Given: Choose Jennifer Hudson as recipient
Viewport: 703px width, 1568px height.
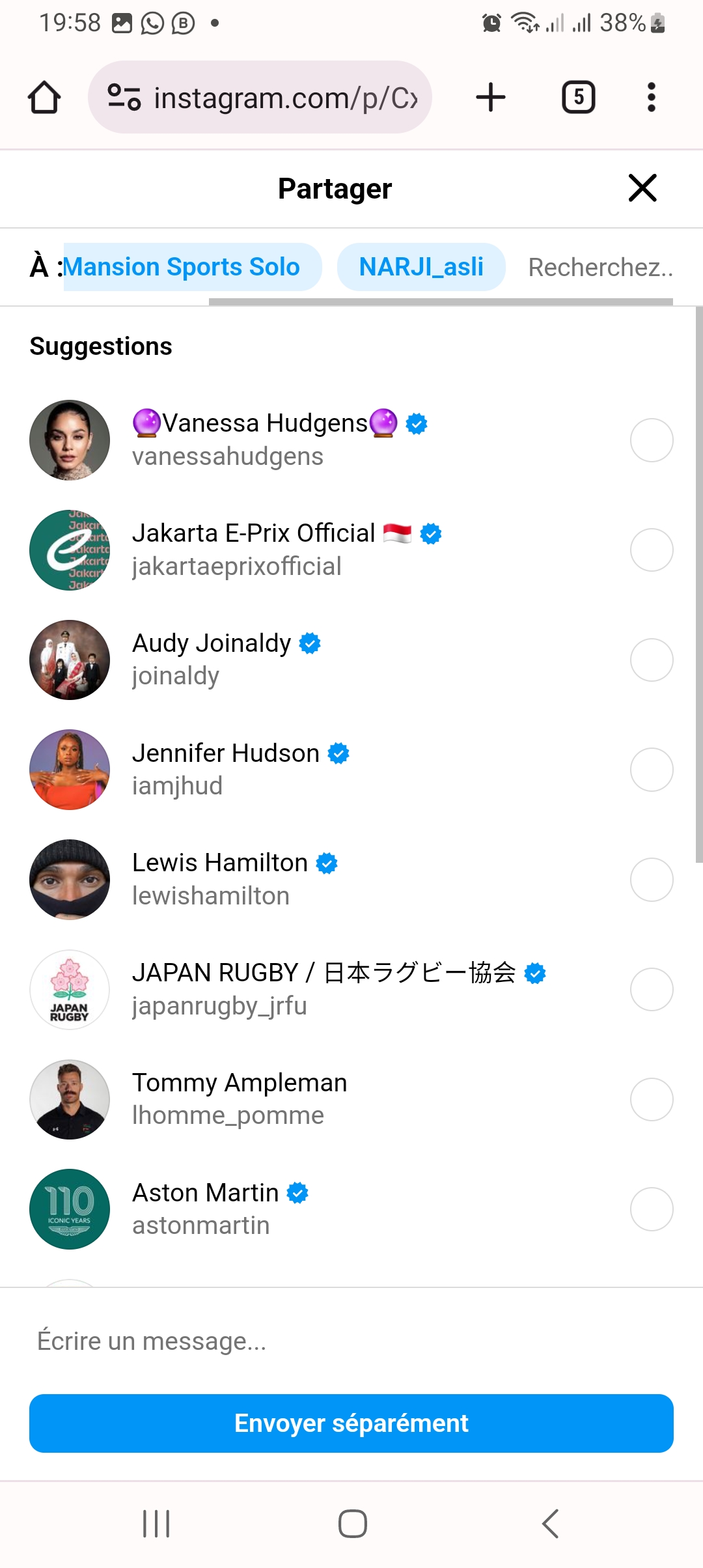Looking at the screenshot, I should (x=651, y=770).
